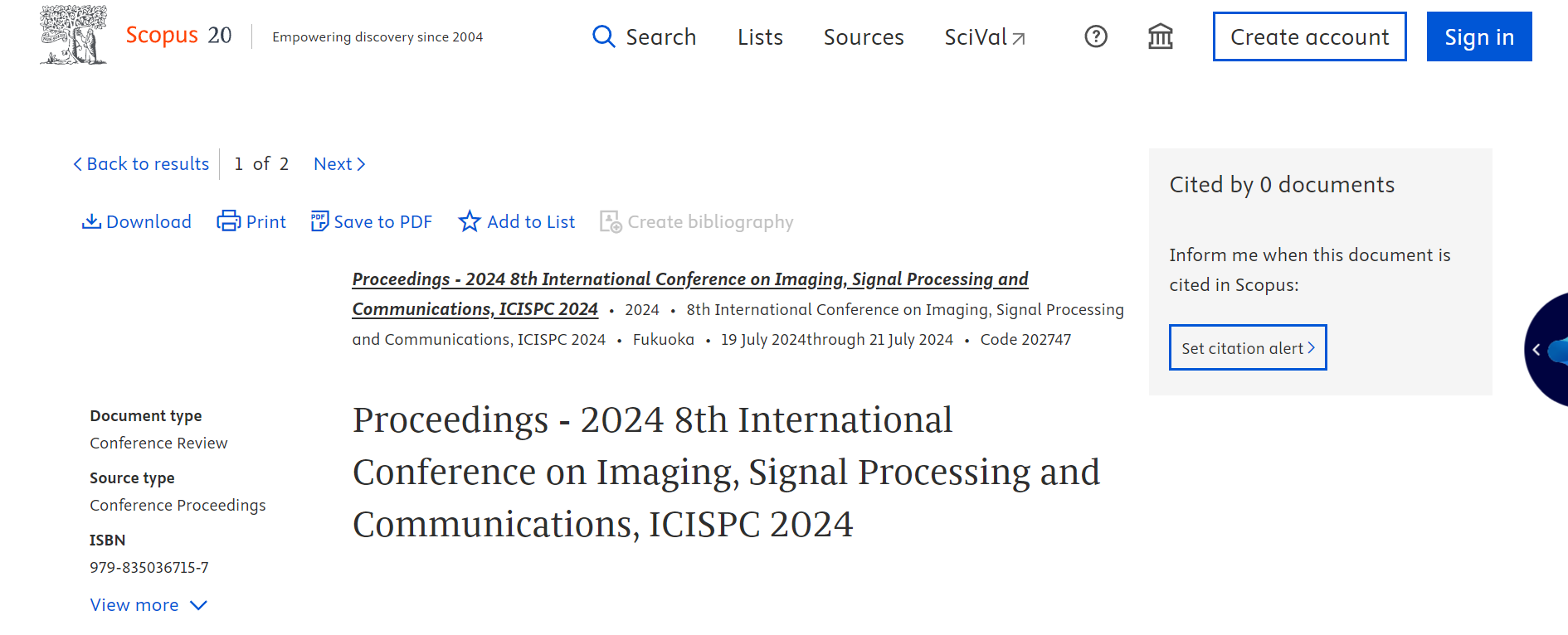
Task: Open SciVal external link
Action: (985, 37)
